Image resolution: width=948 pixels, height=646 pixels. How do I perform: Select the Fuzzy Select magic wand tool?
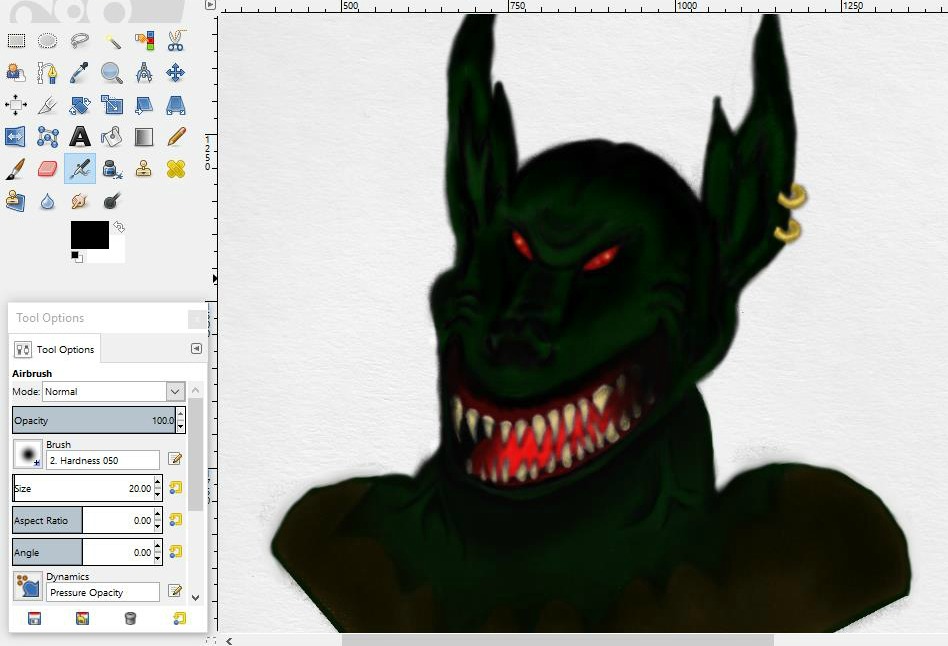tap(112, 41)
